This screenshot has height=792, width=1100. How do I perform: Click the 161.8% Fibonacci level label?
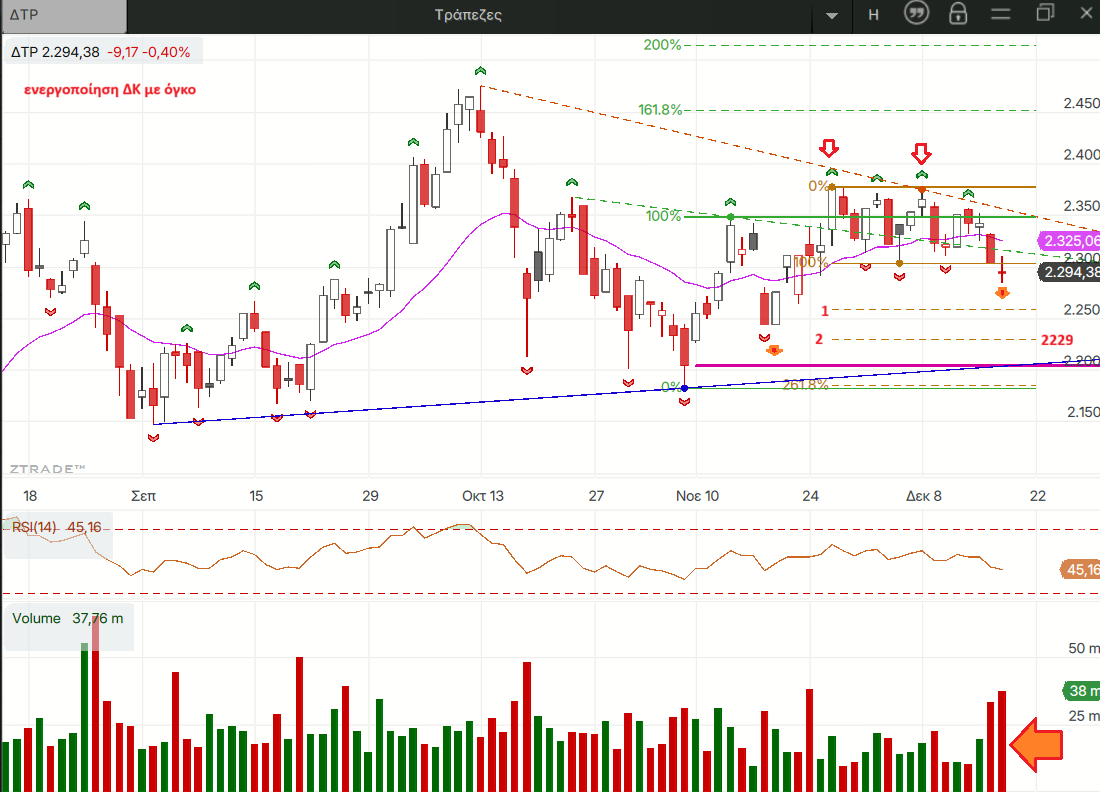pos(659,110)
